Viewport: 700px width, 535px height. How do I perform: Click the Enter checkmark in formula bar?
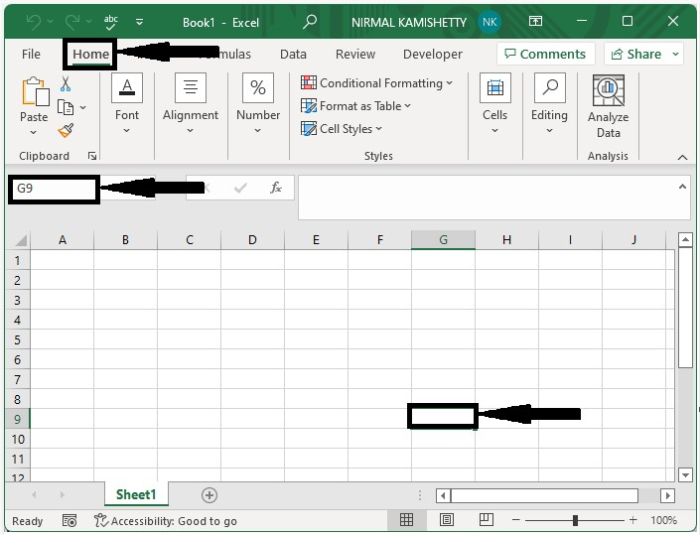pos(241,188)
